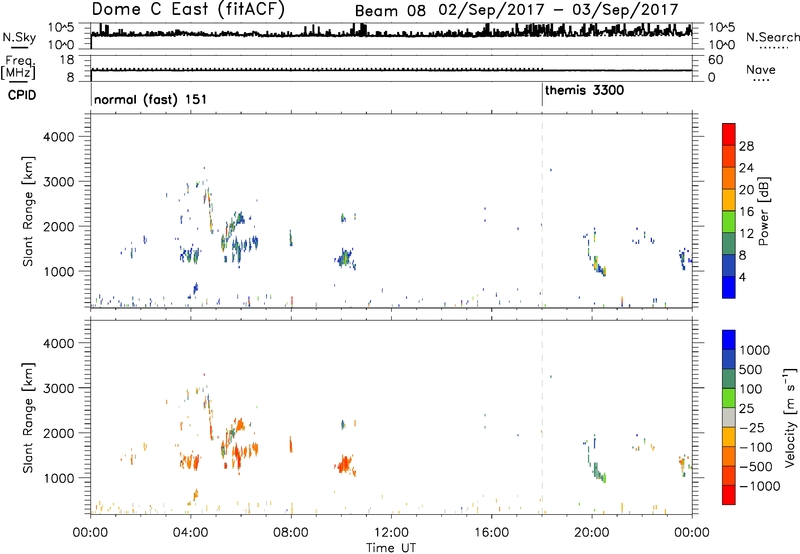Click the 'N.Search' legend label
The height and width of the screenshot is (554, 800).
[772, 37]
